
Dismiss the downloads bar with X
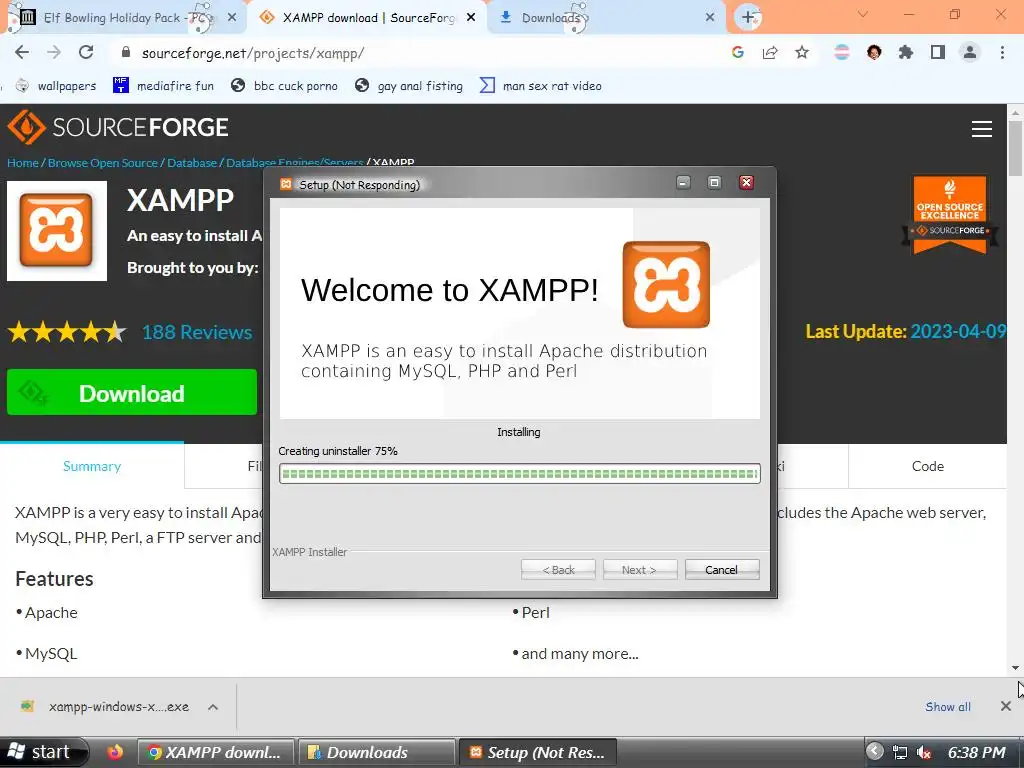1006,706
